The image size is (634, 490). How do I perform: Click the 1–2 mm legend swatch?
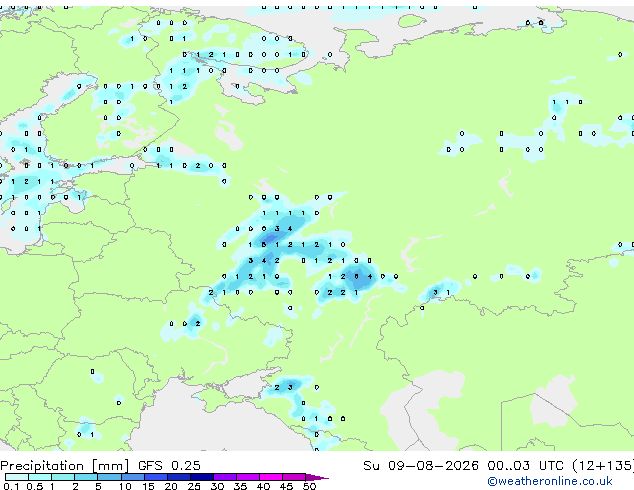coord(63,477)
